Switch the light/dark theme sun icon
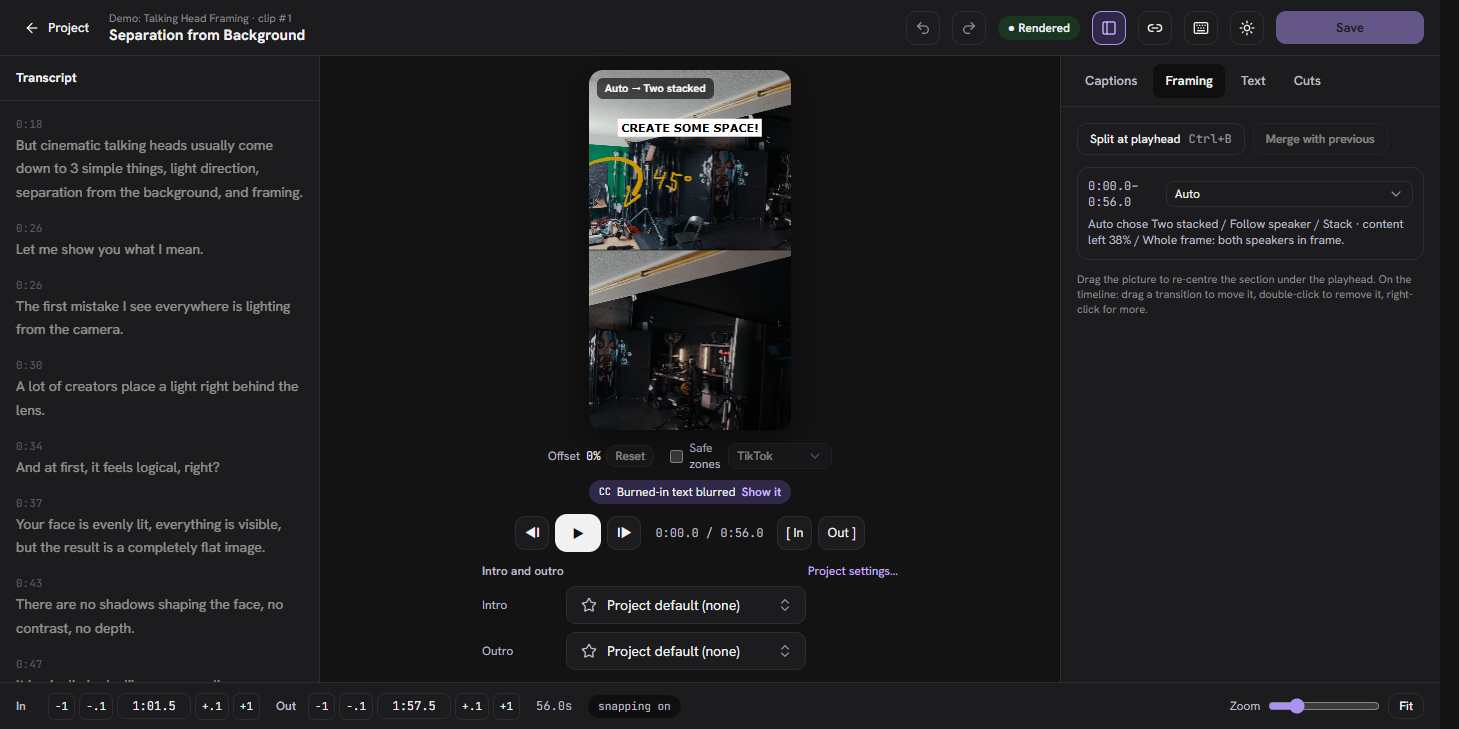The image size is (1459, 729). click(x=1247, y=28)
